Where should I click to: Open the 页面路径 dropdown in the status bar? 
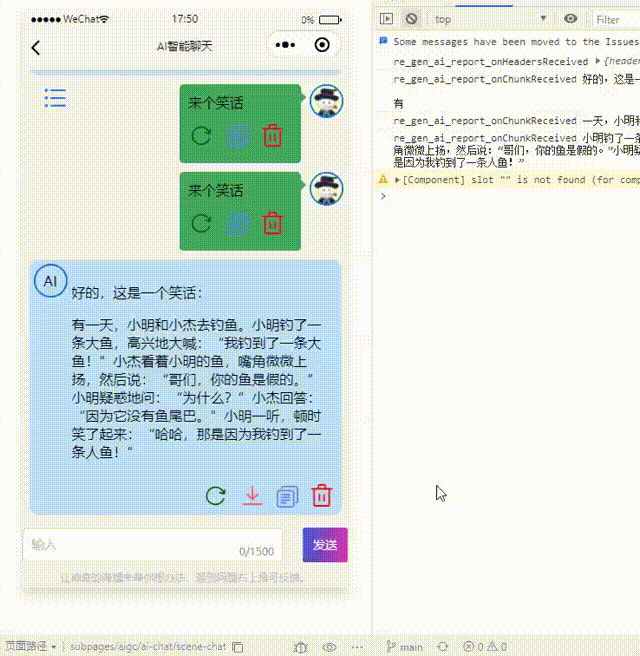(x=31, y=646)
